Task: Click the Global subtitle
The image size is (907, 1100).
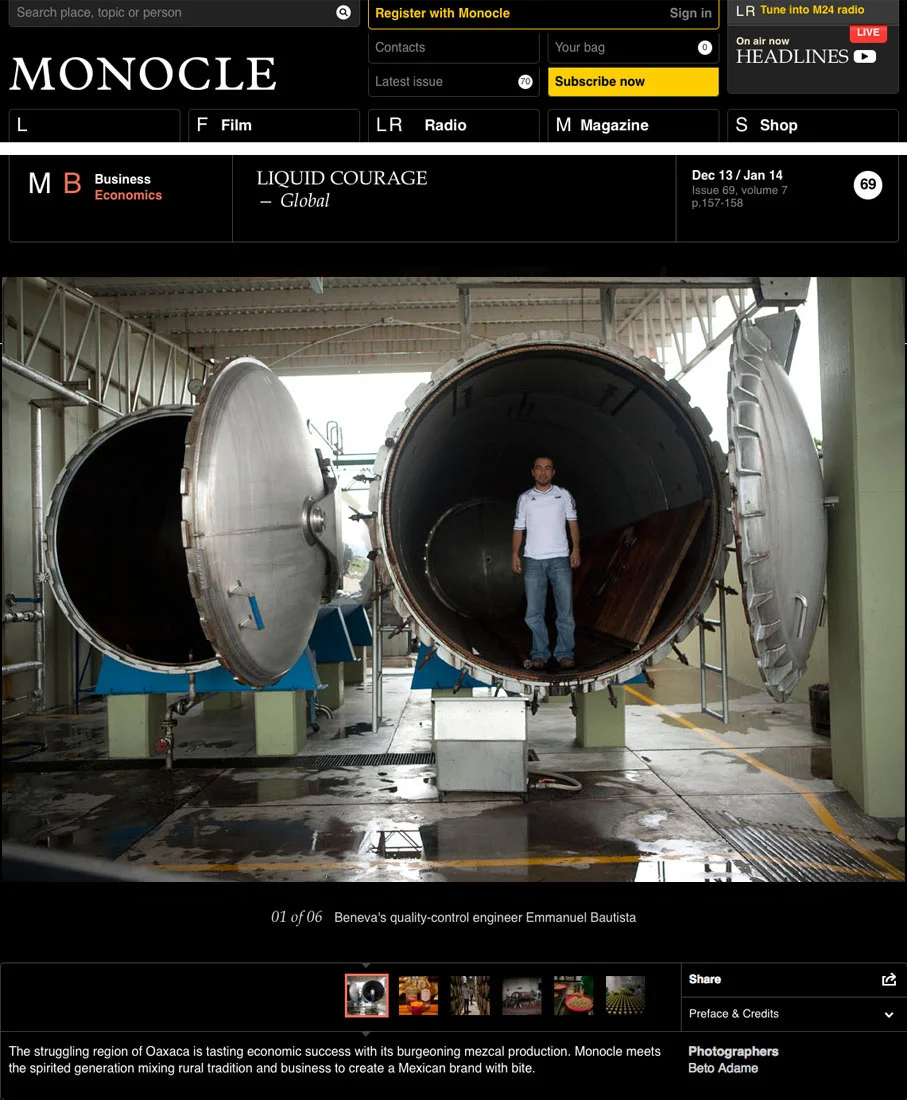Action: coord(304,201)
